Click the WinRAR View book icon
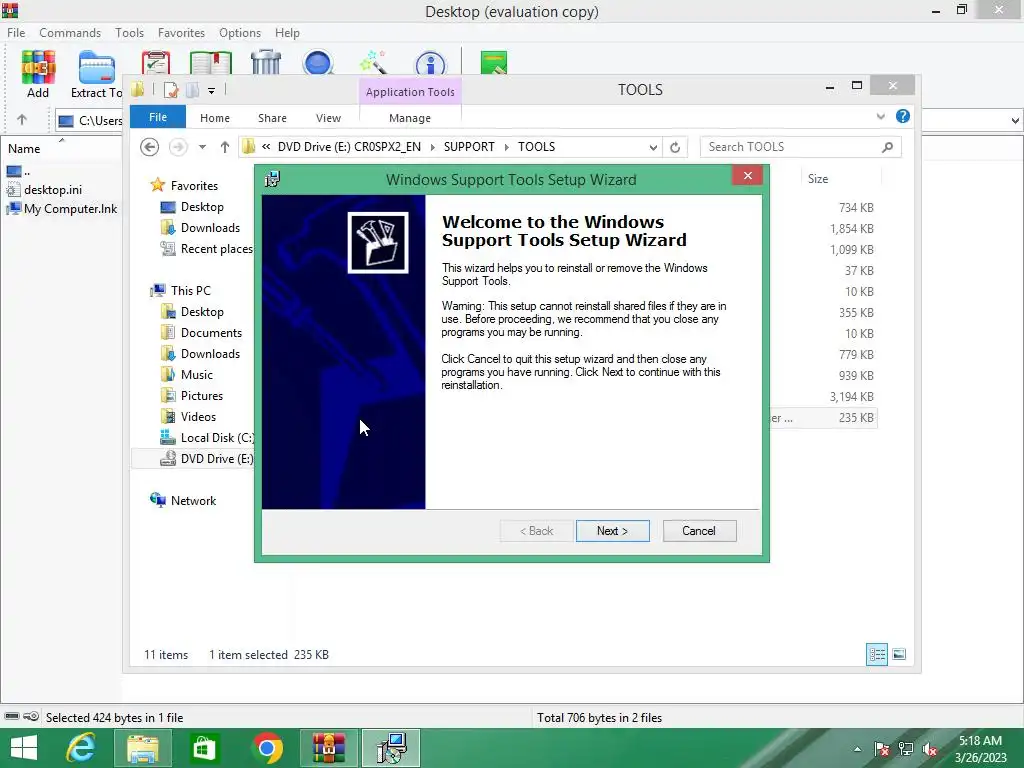 (211, 63)
